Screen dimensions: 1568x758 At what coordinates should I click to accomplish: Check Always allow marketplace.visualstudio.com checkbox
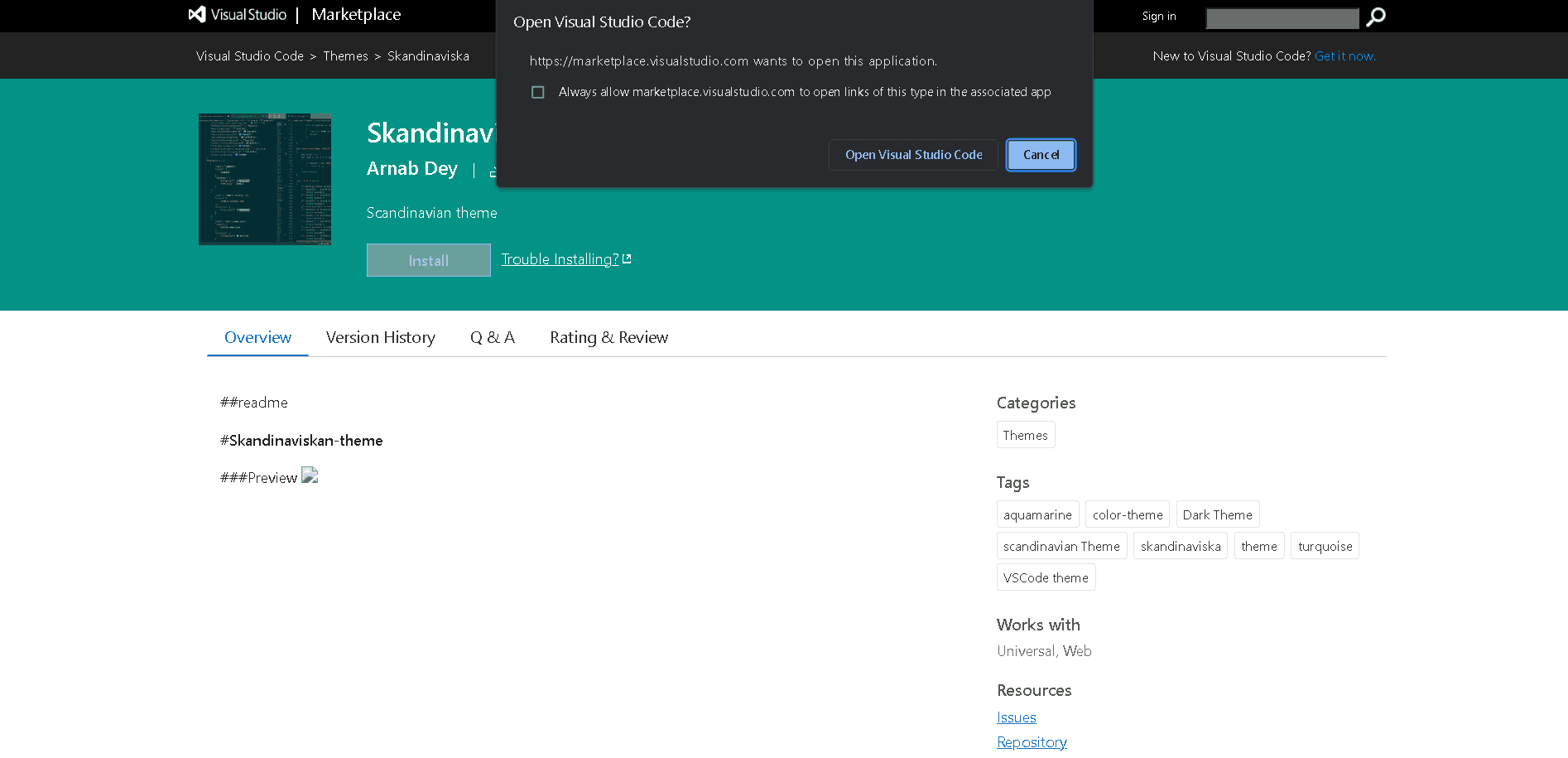pos(538,92)
